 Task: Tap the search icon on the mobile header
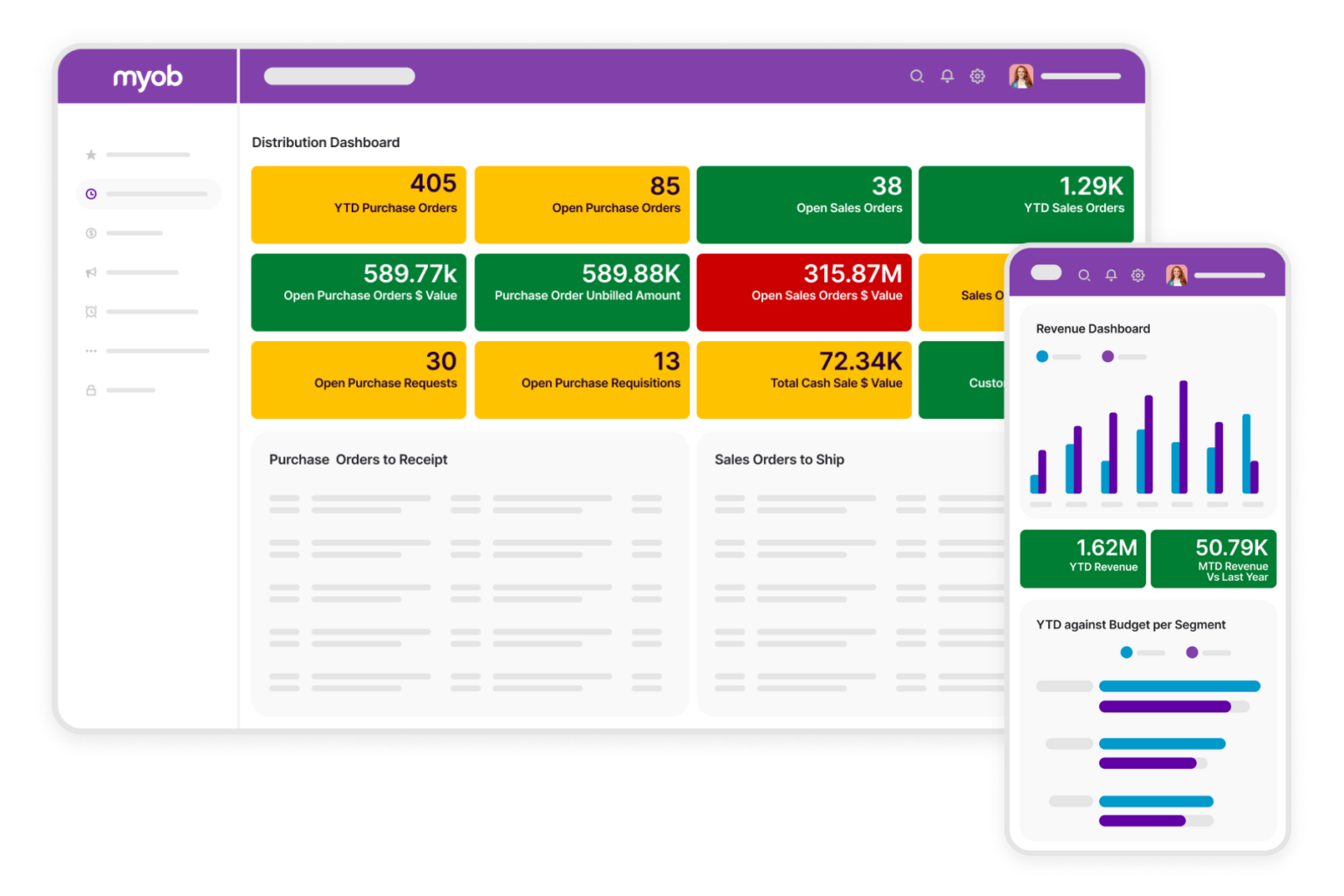1084,275
